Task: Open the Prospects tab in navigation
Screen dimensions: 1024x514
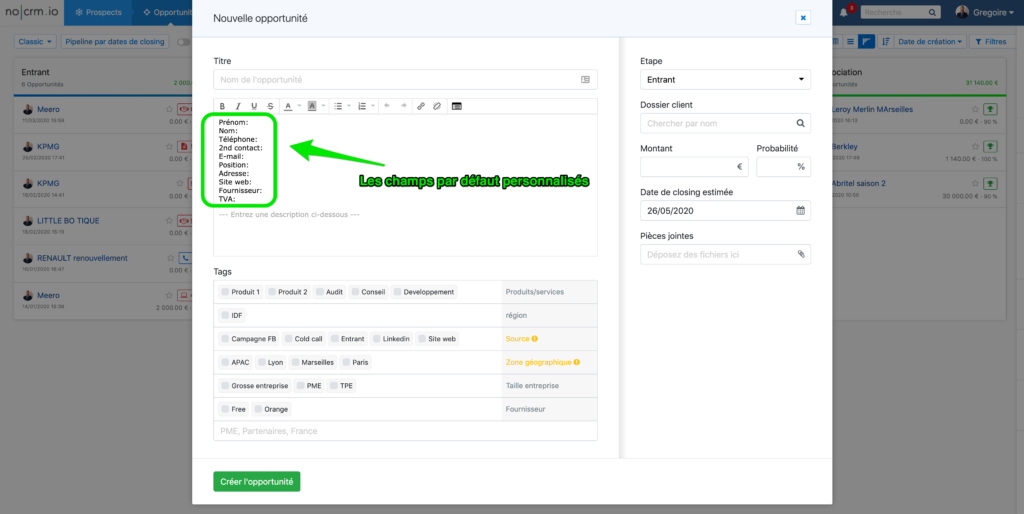Action: [x=98, y=13]
